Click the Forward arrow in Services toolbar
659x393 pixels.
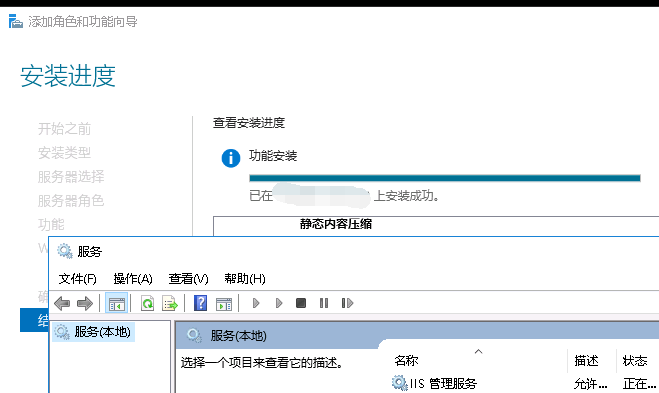point(85,303)
